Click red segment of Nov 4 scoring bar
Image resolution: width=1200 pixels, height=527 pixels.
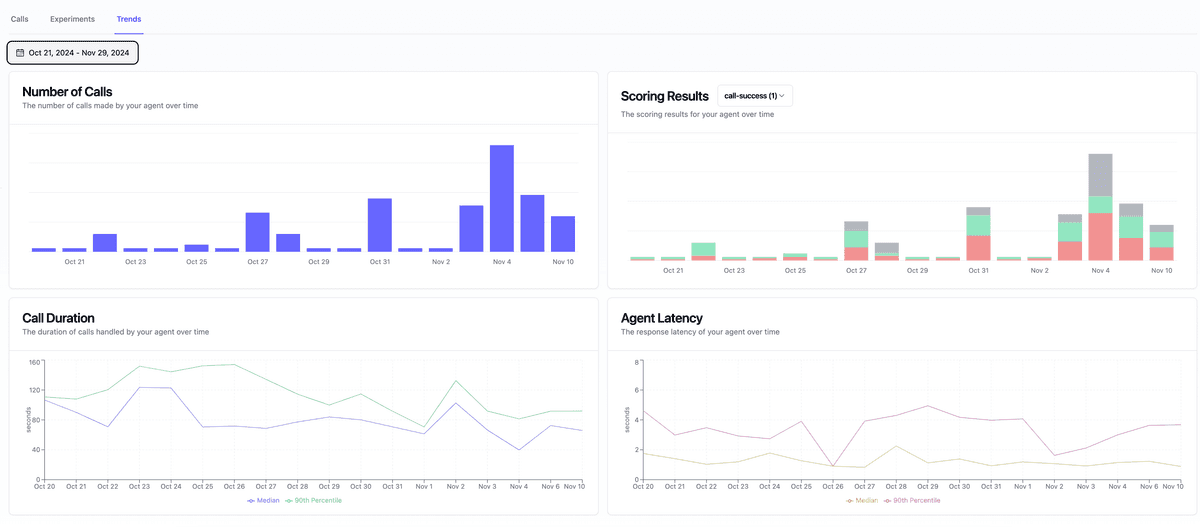pos(1100,237)
